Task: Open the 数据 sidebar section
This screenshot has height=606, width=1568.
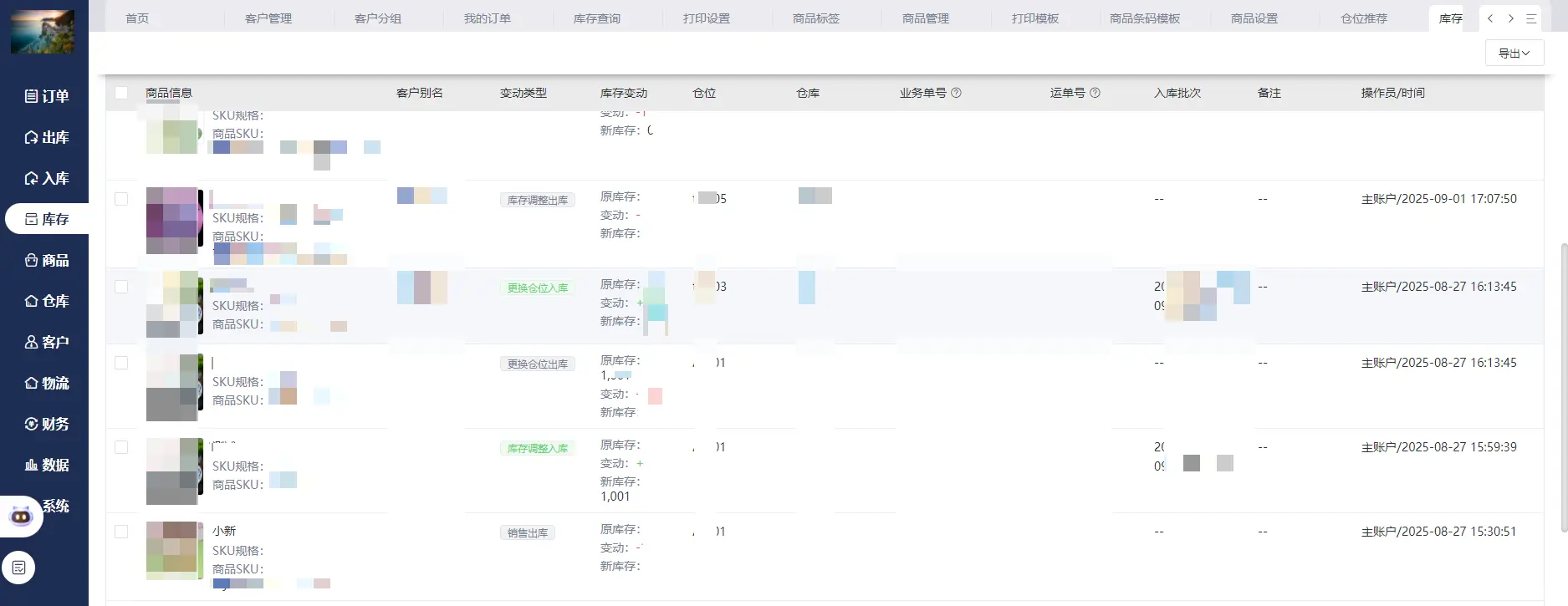Action: pos(47,465)
